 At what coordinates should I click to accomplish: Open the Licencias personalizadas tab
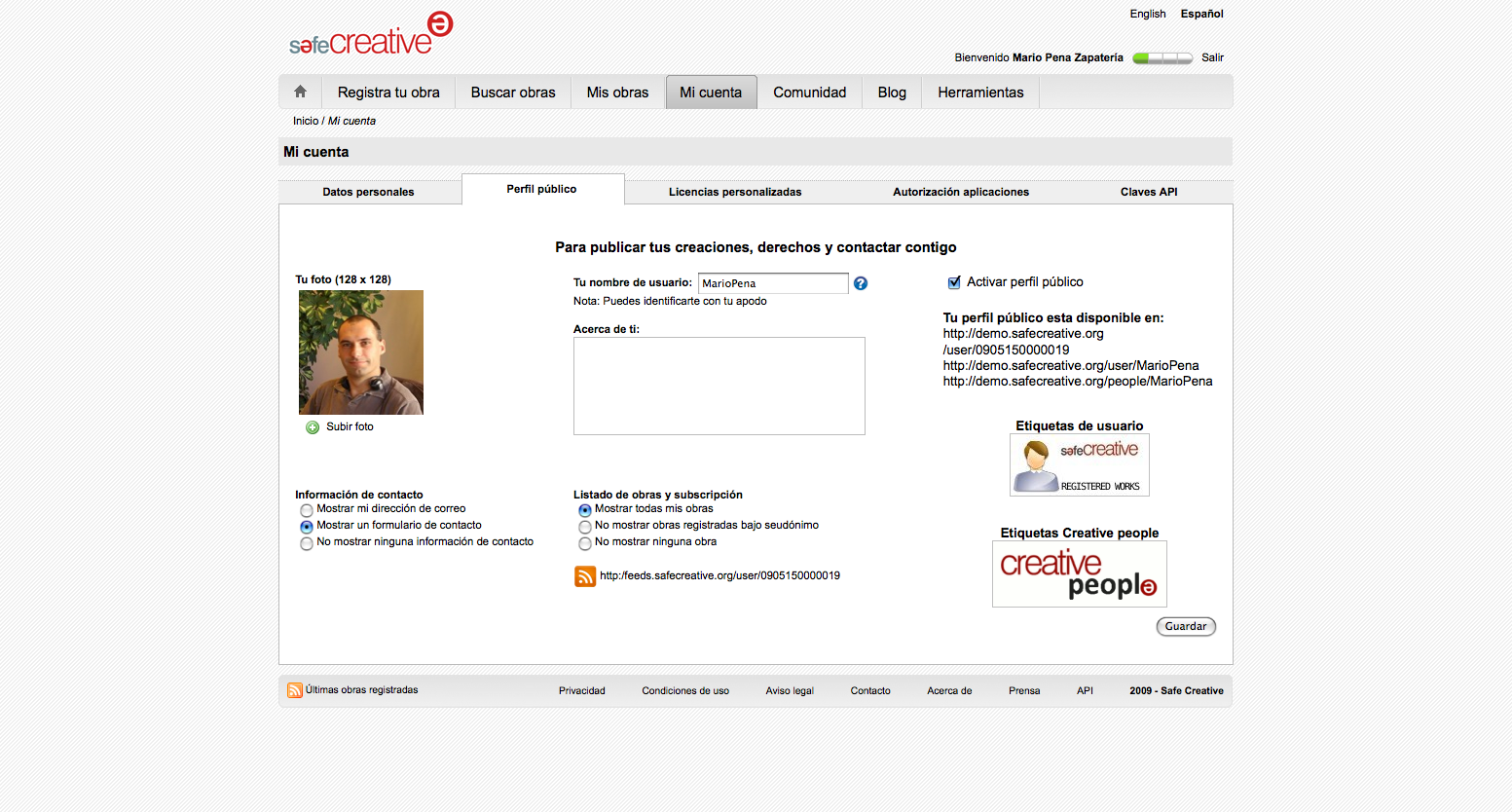point(735,192)
